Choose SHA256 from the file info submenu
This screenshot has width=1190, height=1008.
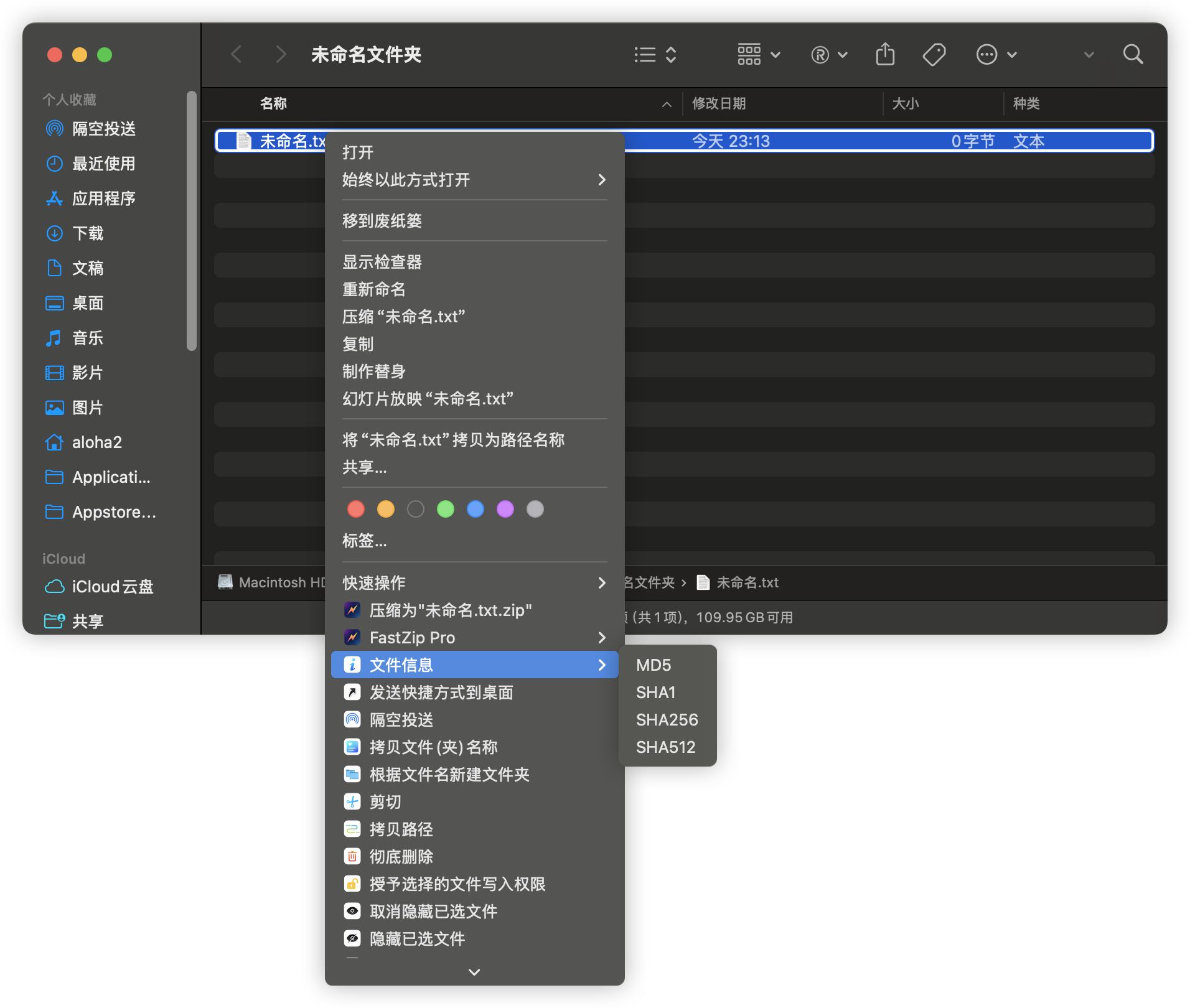pyautogui.click(x=667, y=720)
